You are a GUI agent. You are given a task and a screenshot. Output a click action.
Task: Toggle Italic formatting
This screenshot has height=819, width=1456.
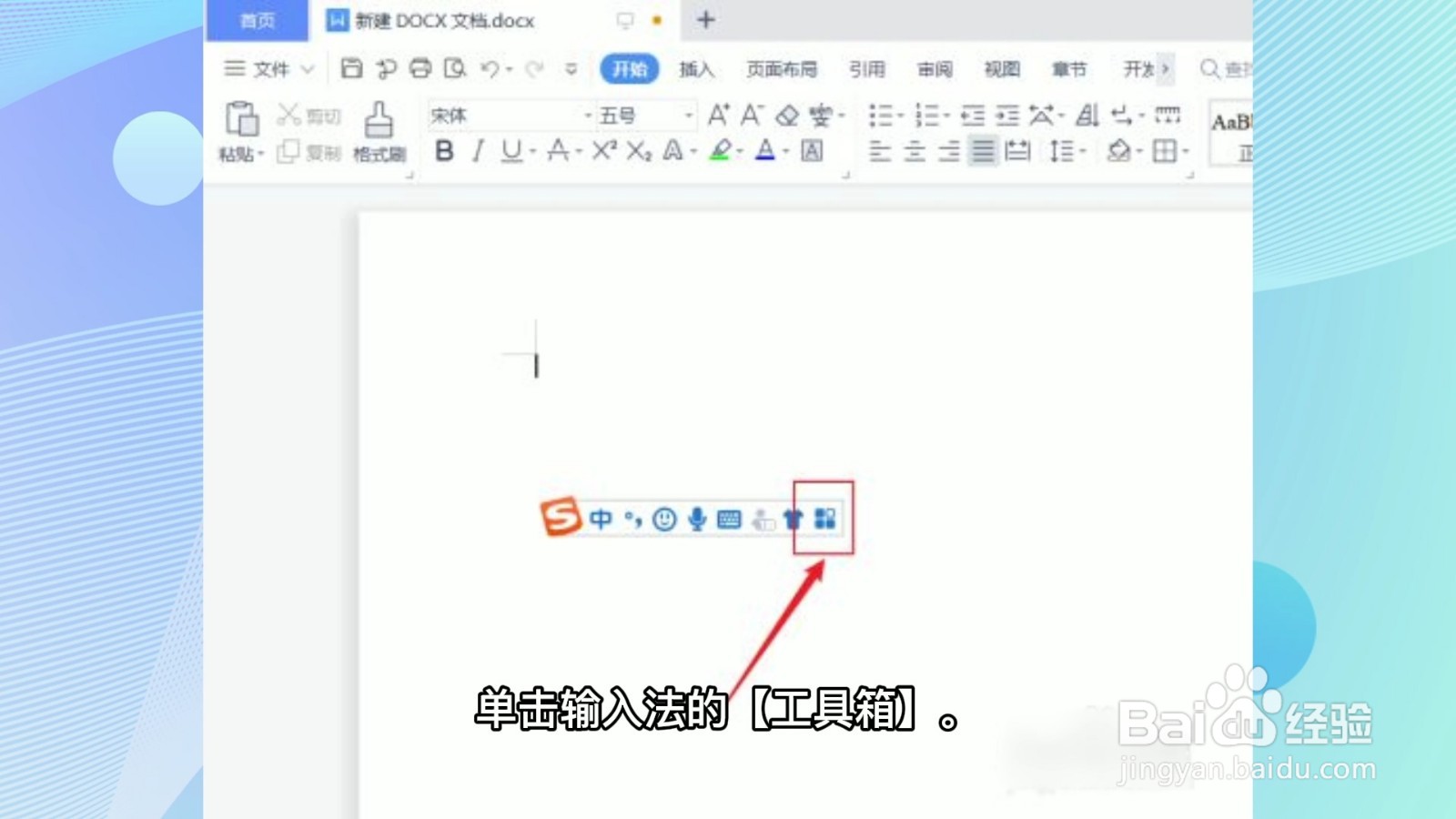[x=478, y=150]
